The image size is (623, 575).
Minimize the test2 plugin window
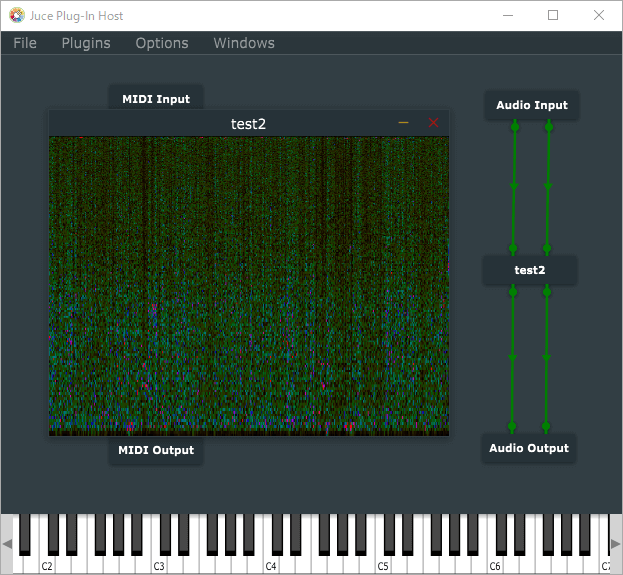click(x=403, y=123)
